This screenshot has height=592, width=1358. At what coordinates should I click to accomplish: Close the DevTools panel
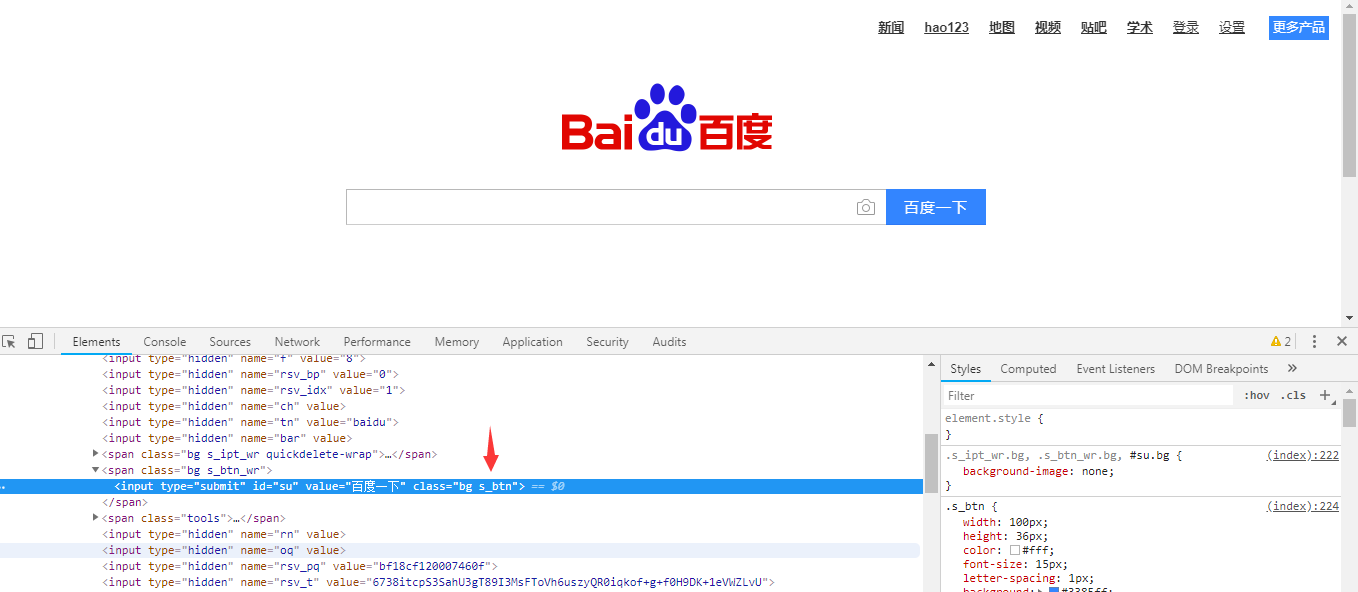tap(1342, 341)
